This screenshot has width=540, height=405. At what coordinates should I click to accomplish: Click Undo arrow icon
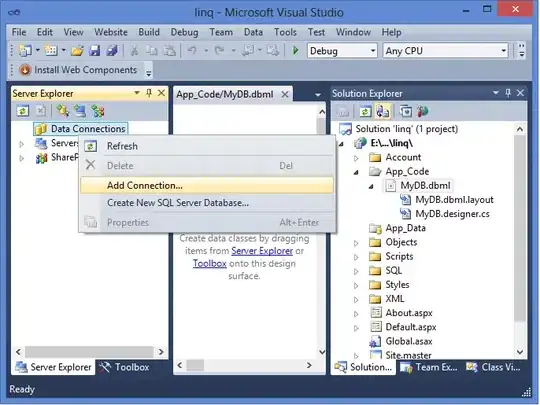point(192,51)
